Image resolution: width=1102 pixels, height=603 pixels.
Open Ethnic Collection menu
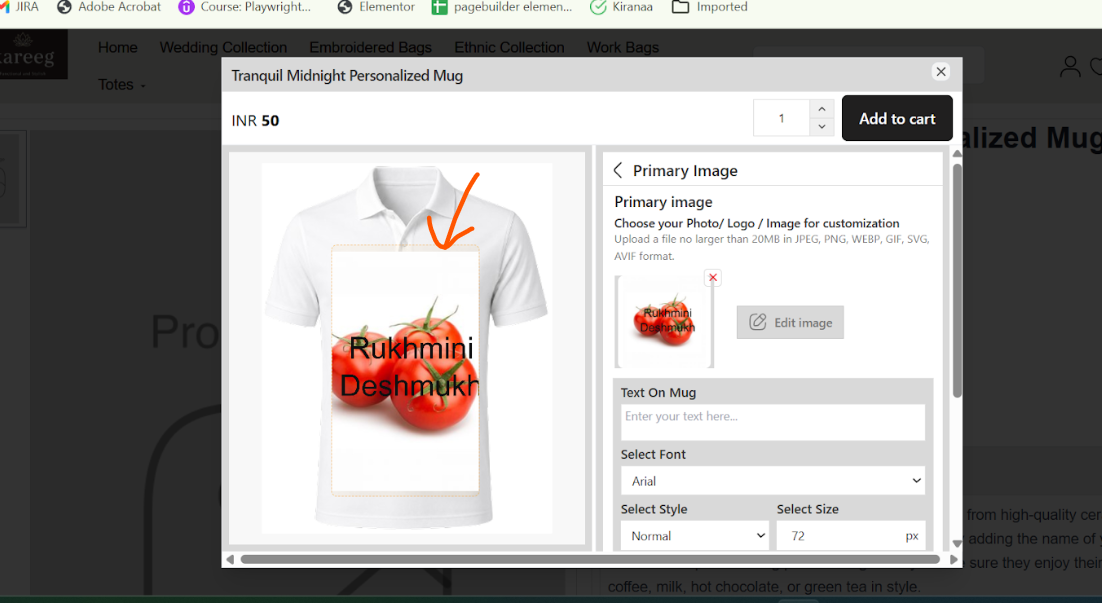tap(509, 47)
